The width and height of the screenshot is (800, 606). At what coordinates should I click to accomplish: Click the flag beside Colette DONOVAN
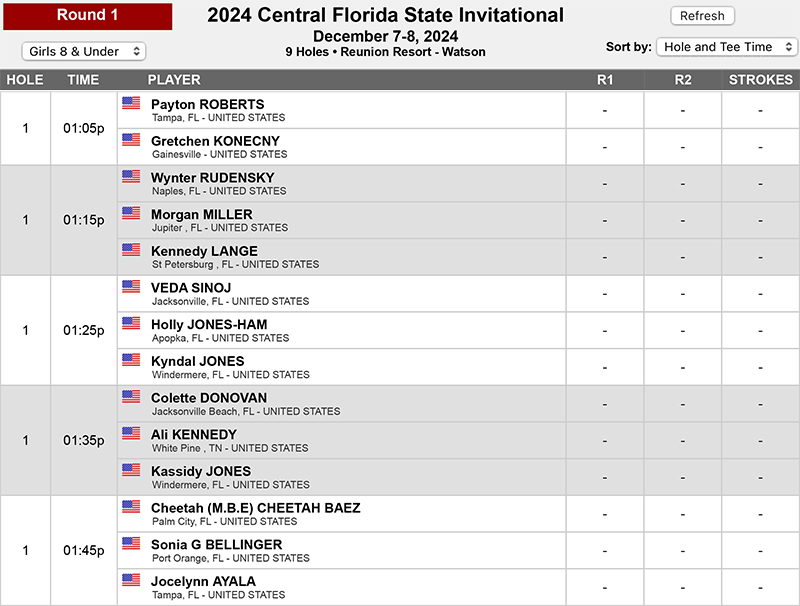click(131, 396)
